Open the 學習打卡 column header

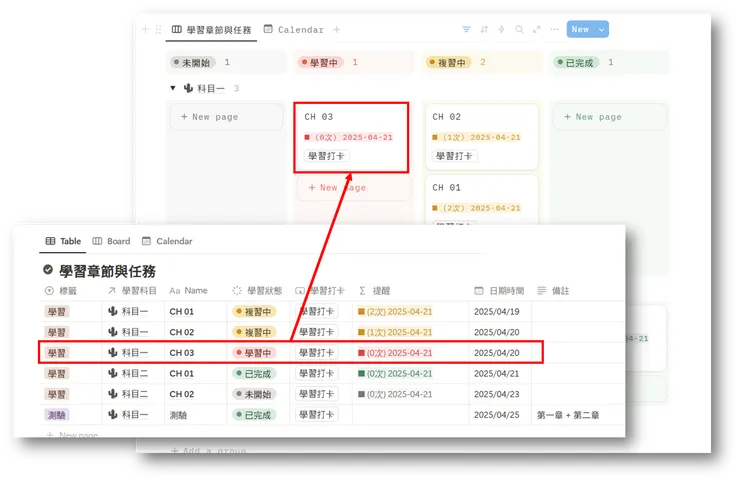click(x=320, y=291)
